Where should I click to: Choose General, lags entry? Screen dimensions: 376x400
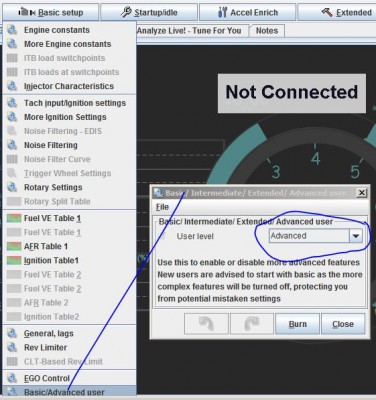69,333
